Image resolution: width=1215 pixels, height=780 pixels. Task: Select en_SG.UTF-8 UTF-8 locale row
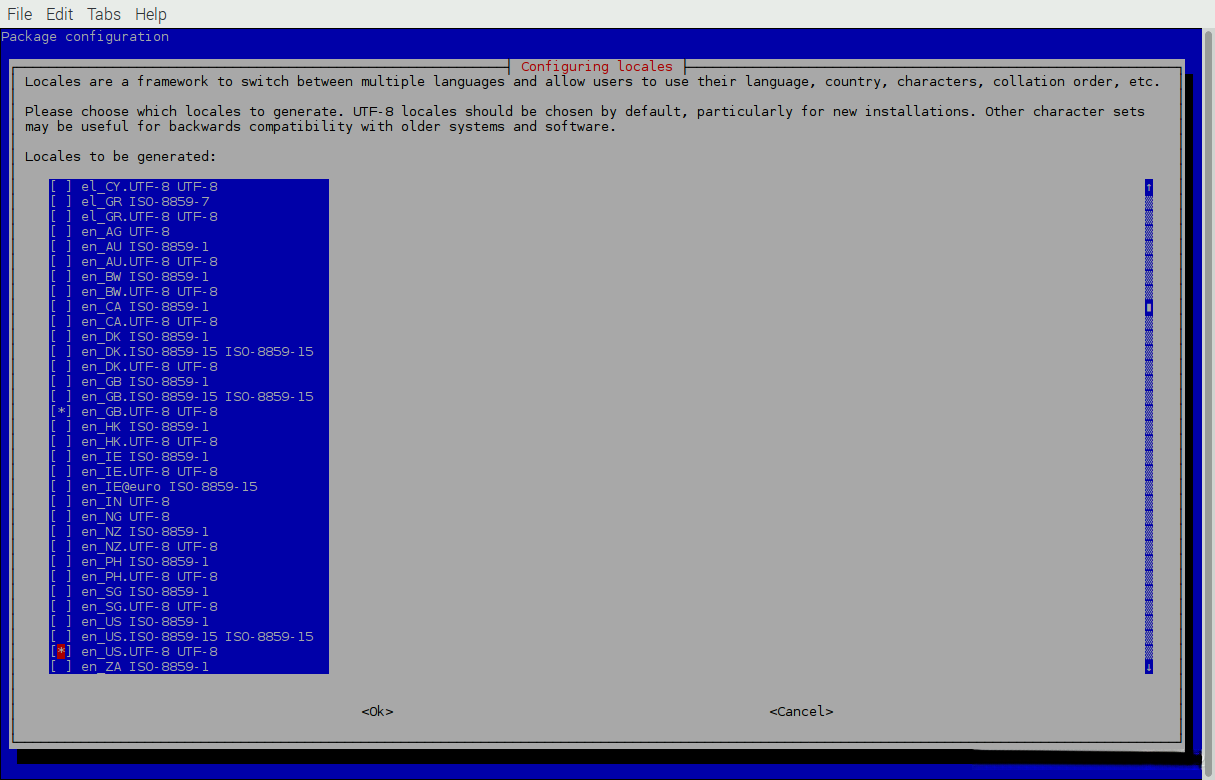click(x=189, y=607)
